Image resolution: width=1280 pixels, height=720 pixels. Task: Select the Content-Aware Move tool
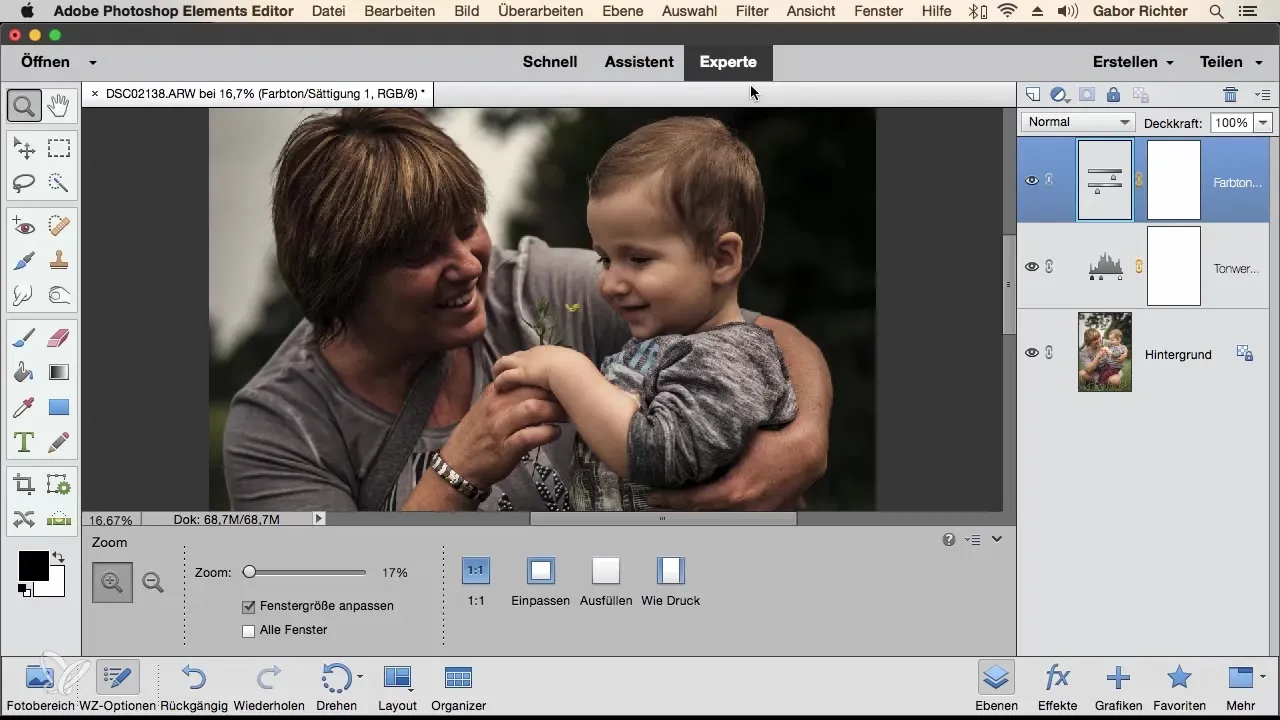pyautogui.click(x=24, y=518)
